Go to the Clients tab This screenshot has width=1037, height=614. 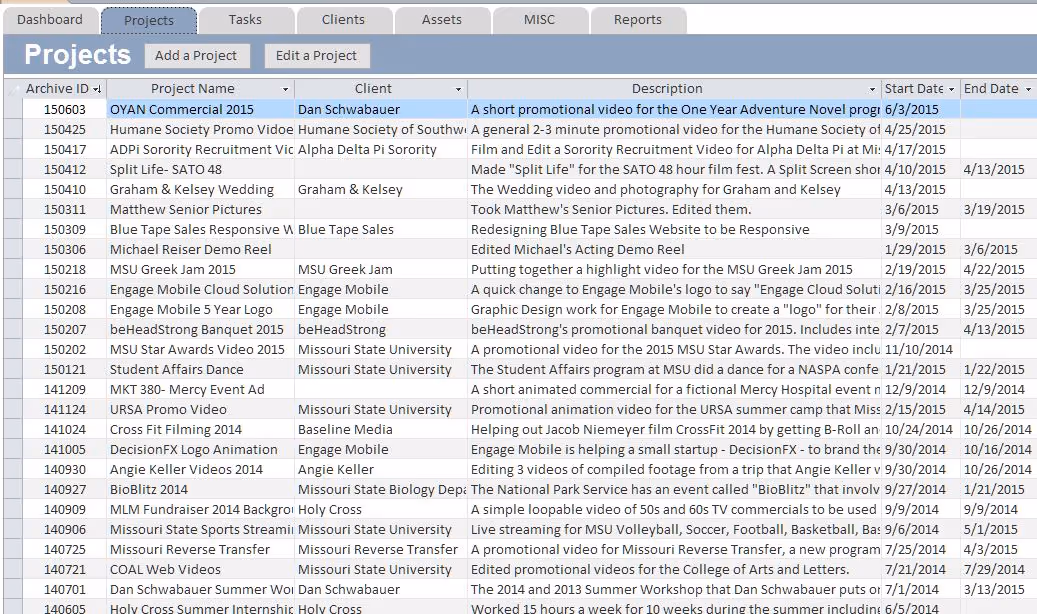click(343, 20)
